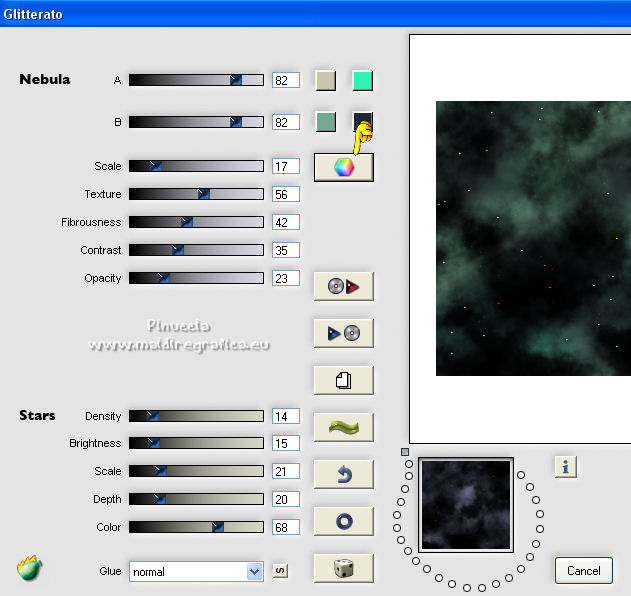This screenshot has height=596, width=631.
Task: Roll the dice randomize button
Action: tap(343, 568)
